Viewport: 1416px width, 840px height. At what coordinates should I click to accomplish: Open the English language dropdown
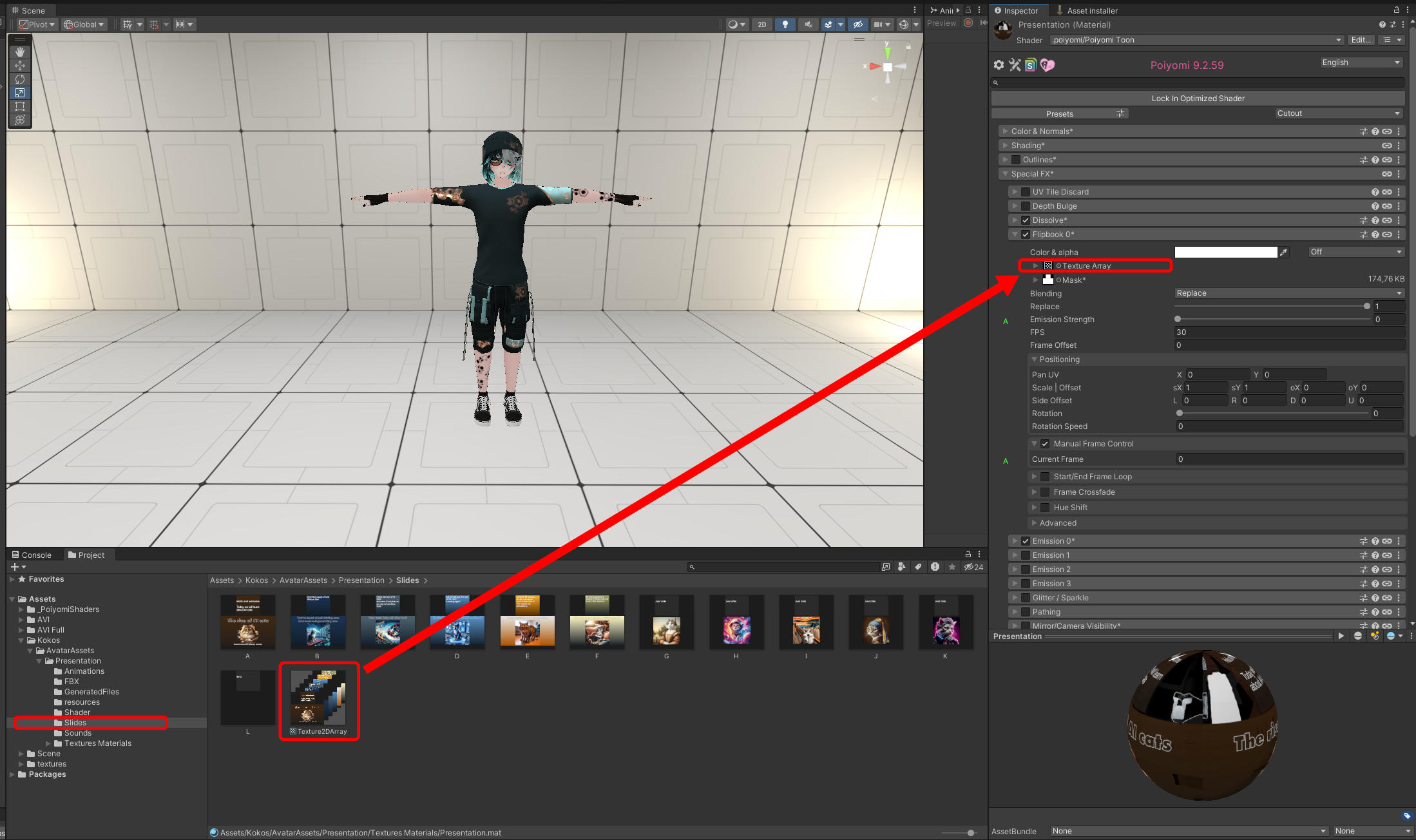[1361, 62]
